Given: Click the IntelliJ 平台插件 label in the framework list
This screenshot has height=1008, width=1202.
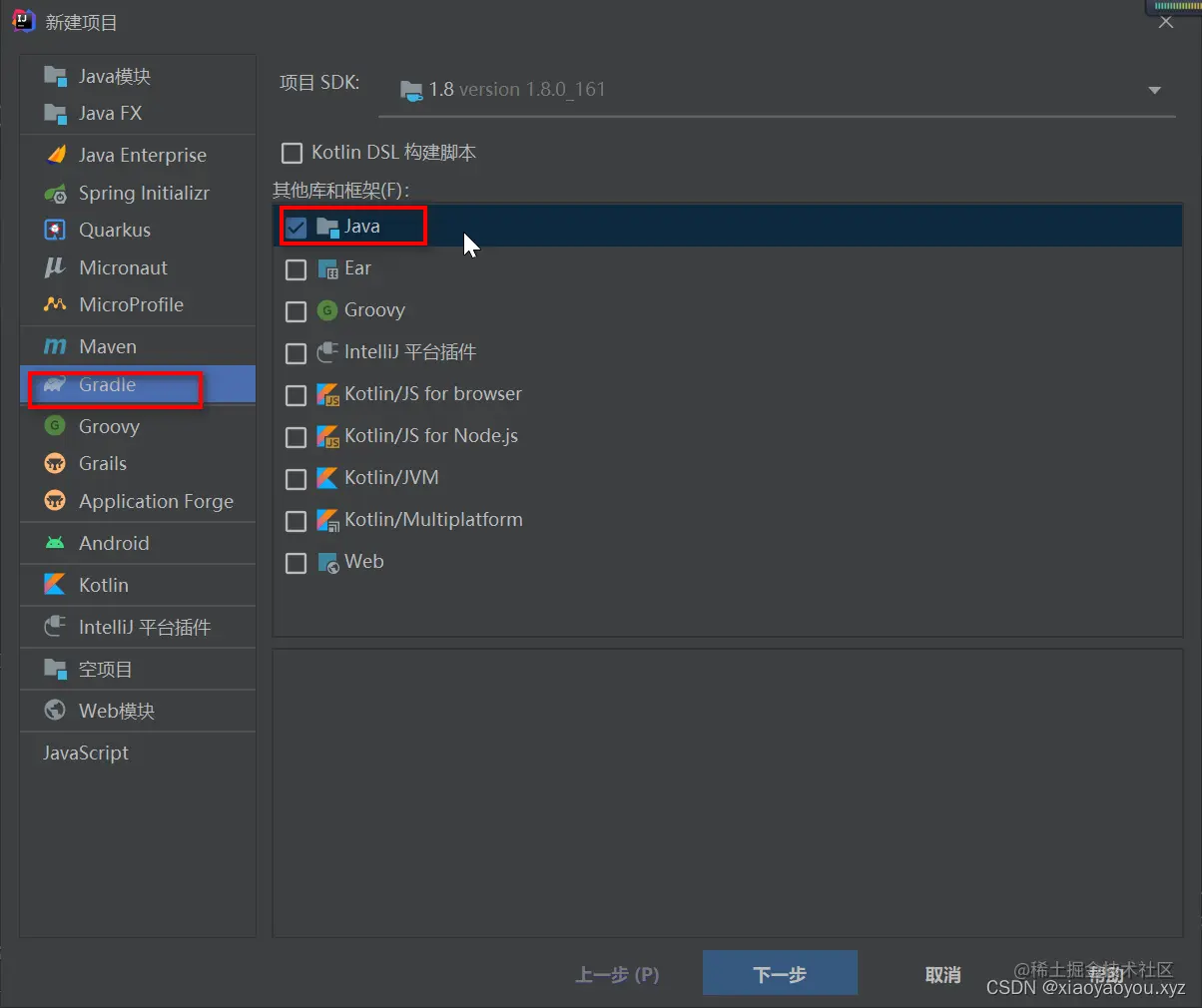Looking at the screenshot, I should (x=410, y=352).
